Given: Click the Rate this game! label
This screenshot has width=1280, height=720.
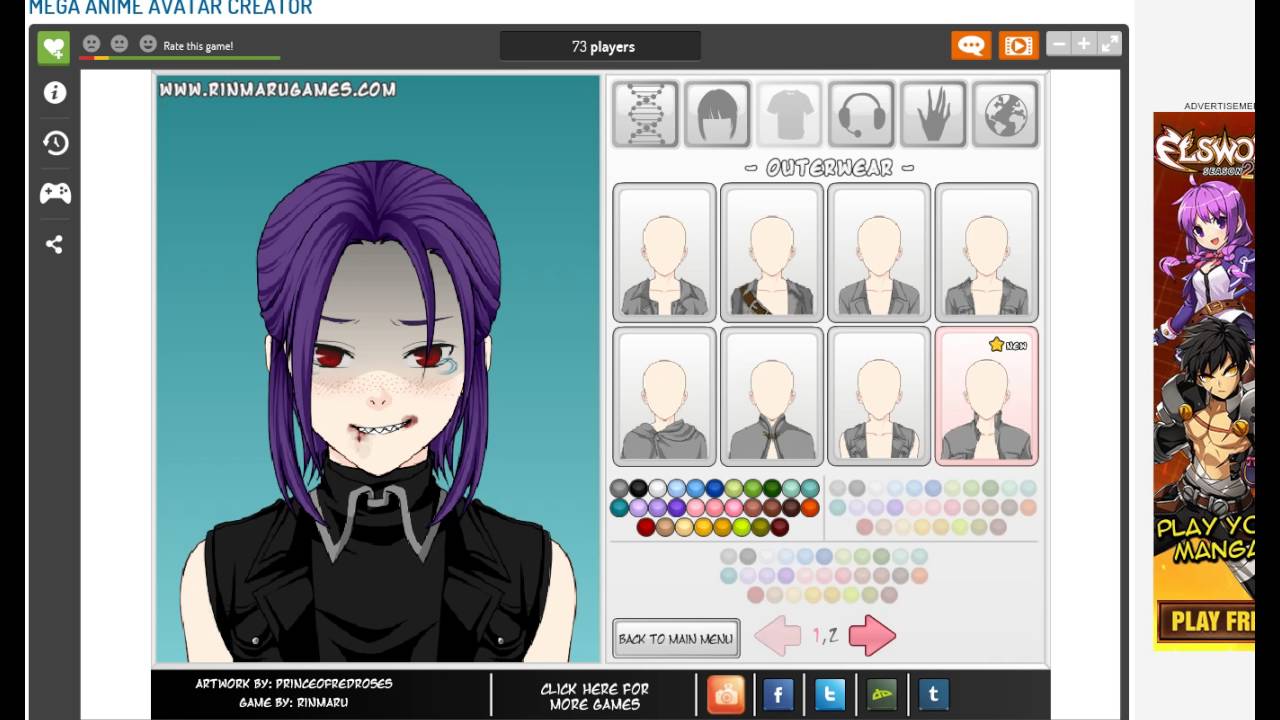Looking at the screenshot, I should coord(198,46).
